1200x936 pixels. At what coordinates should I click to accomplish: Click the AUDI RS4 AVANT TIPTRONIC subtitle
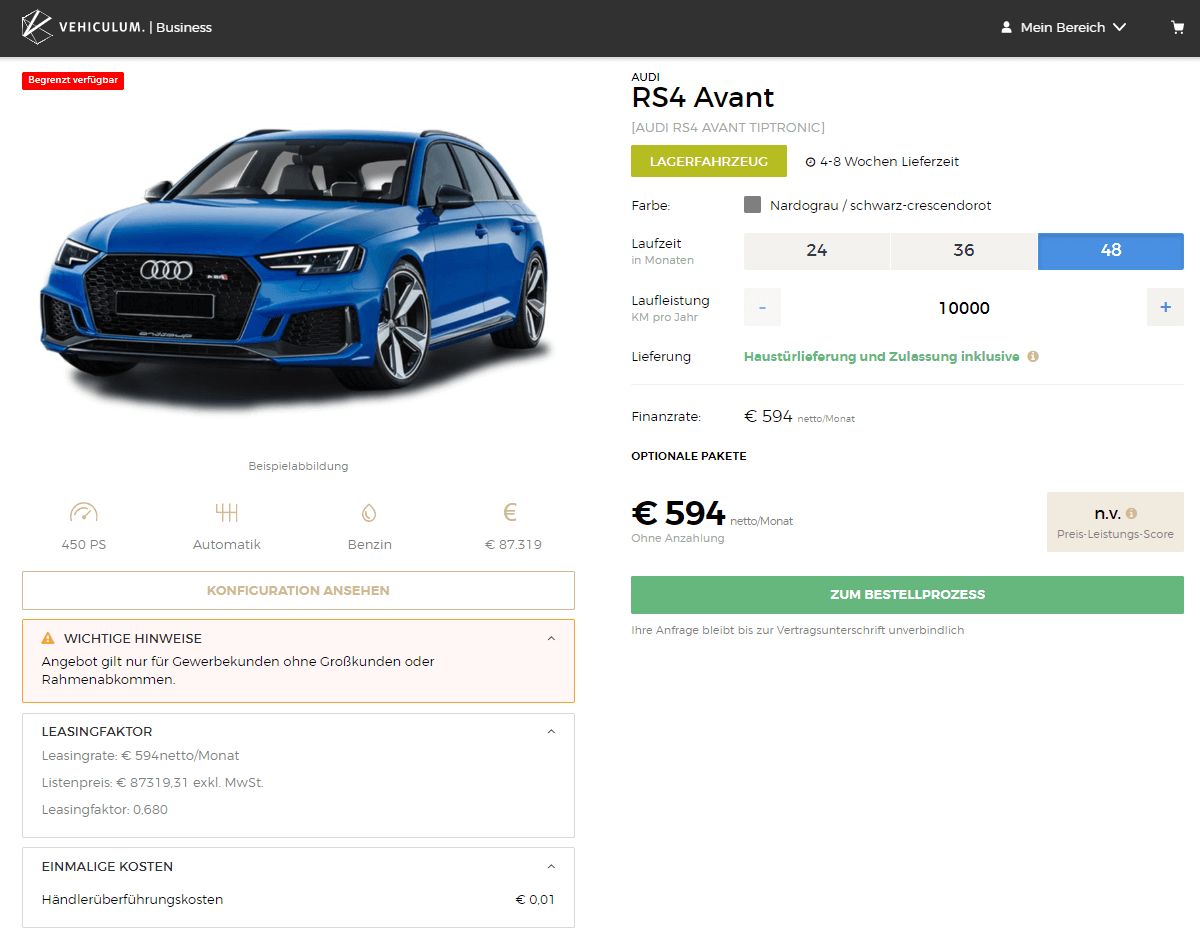point(728,127)
